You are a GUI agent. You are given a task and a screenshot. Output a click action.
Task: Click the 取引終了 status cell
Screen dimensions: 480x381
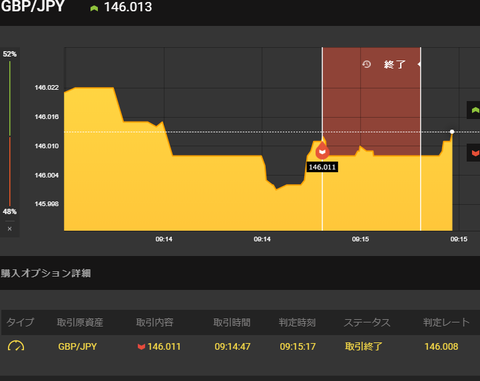(x=364, y=347)
